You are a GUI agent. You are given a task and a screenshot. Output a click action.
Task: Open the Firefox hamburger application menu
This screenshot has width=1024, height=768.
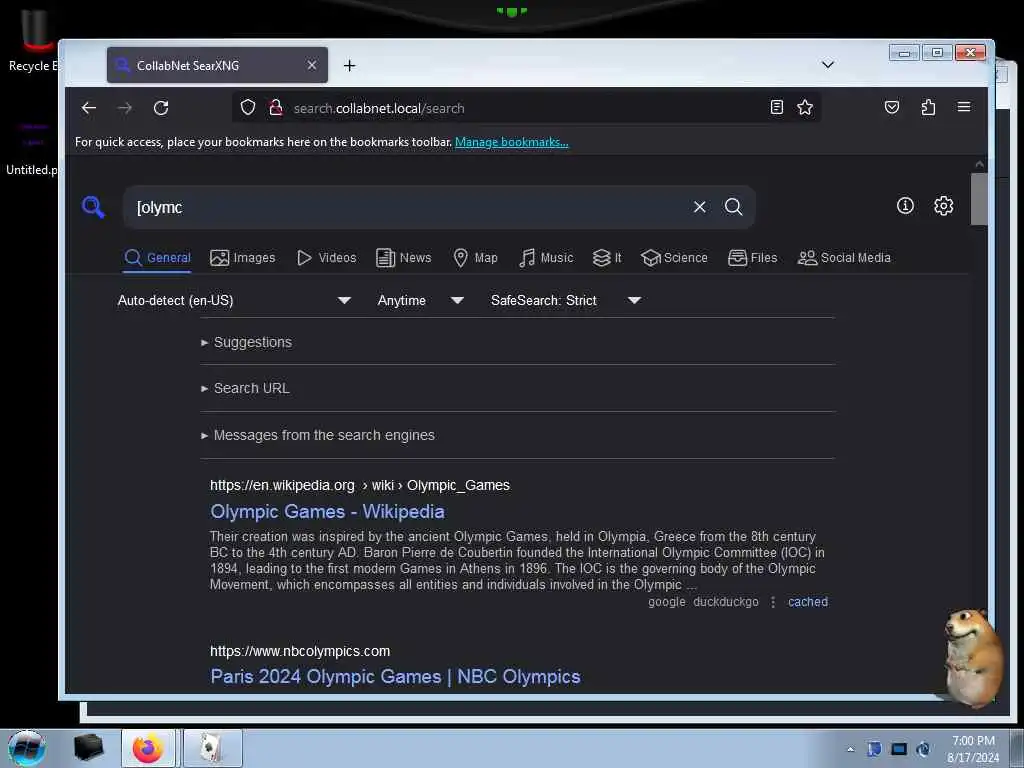(964, 107)
